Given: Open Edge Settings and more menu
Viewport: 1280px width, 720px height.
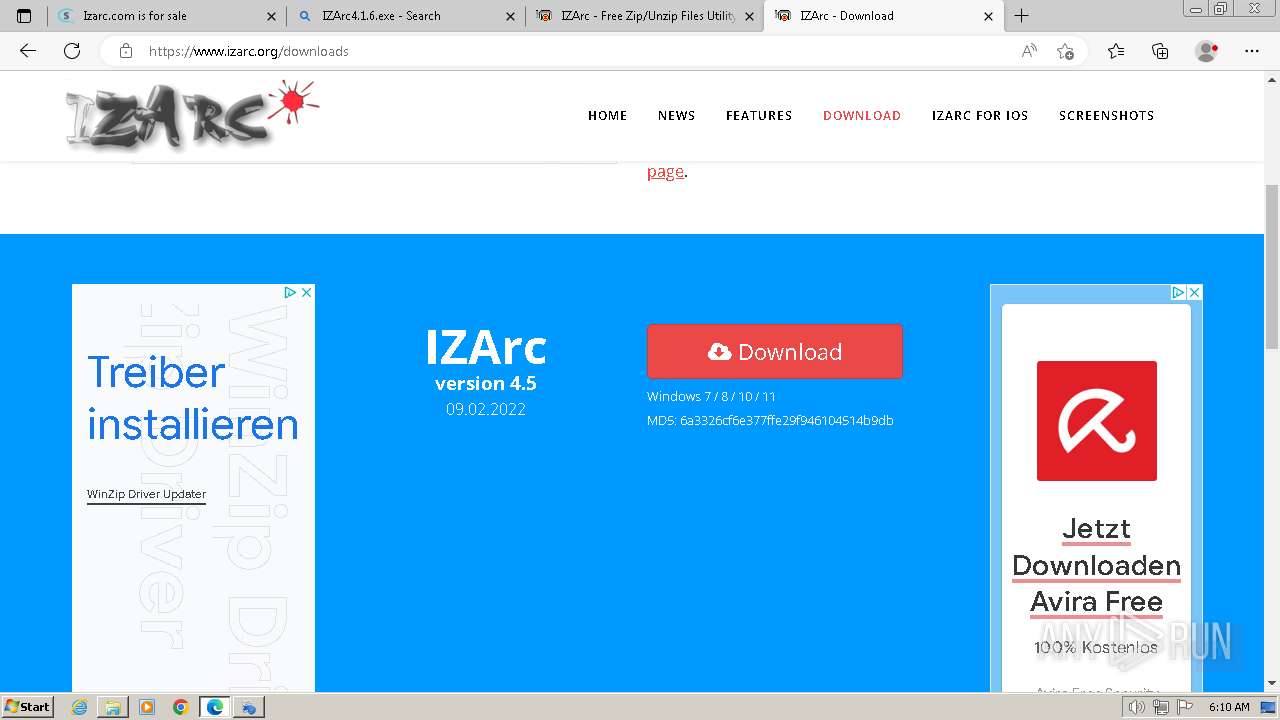Looking at the screenshot, I should 1252,51.
